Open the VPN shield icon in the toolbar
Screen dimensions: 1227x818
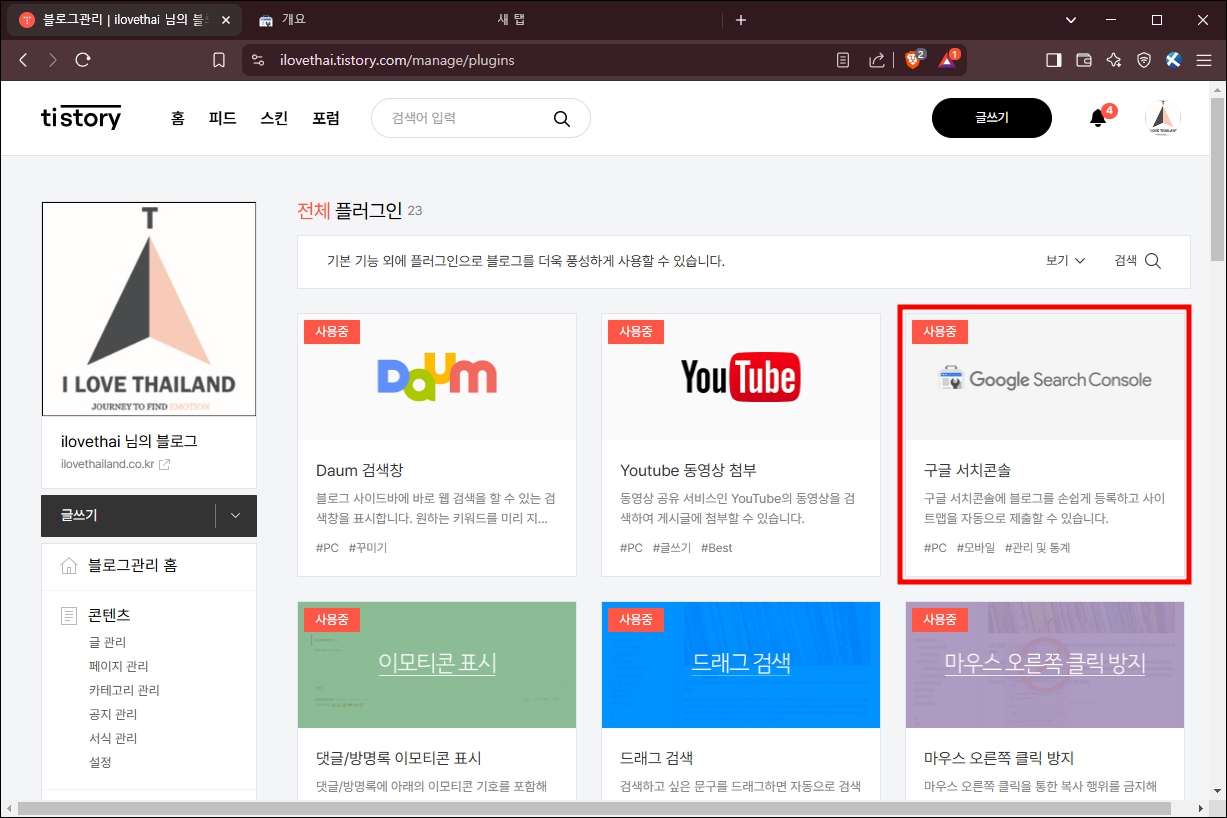tap(1144, 60)
